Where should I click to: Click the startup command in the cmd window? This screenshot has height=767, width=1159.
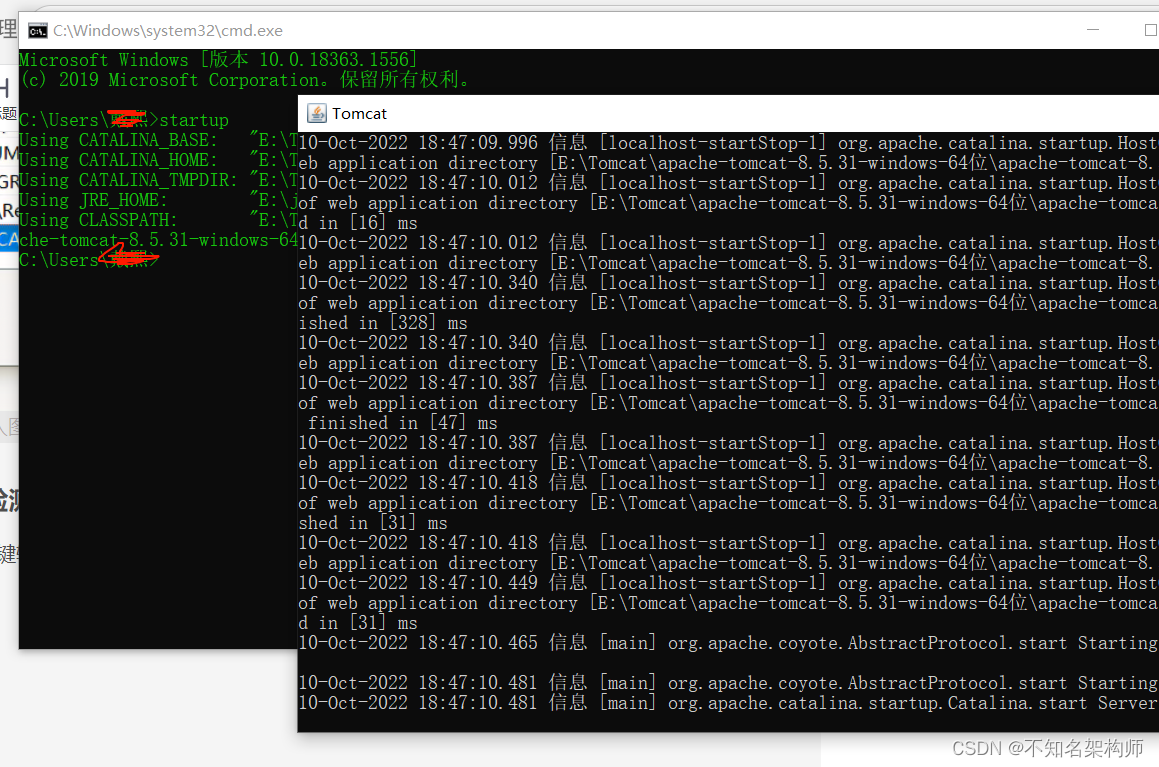194,120
